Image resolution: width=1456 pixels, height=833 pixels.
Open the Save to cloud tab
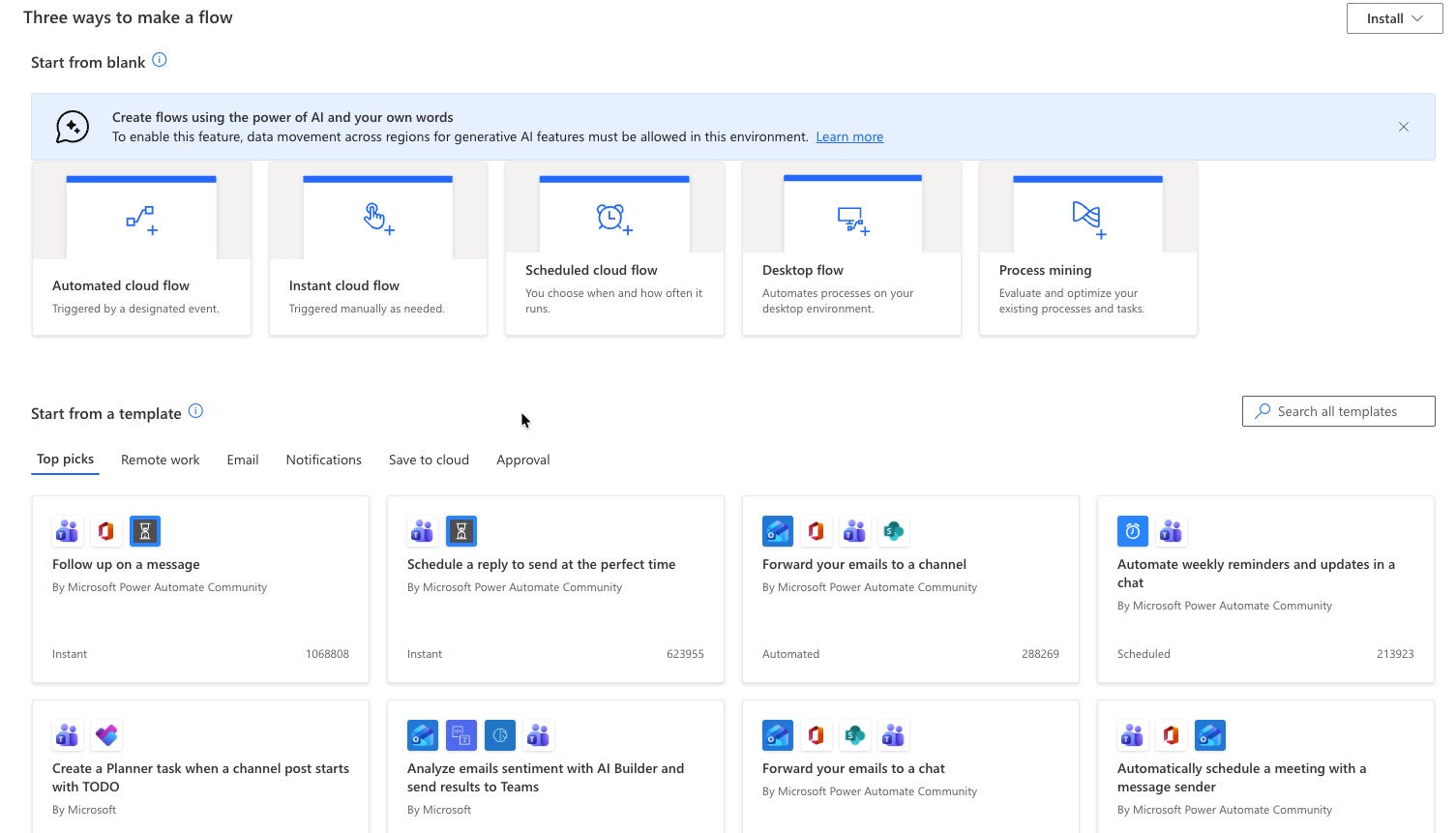(429, 460)
